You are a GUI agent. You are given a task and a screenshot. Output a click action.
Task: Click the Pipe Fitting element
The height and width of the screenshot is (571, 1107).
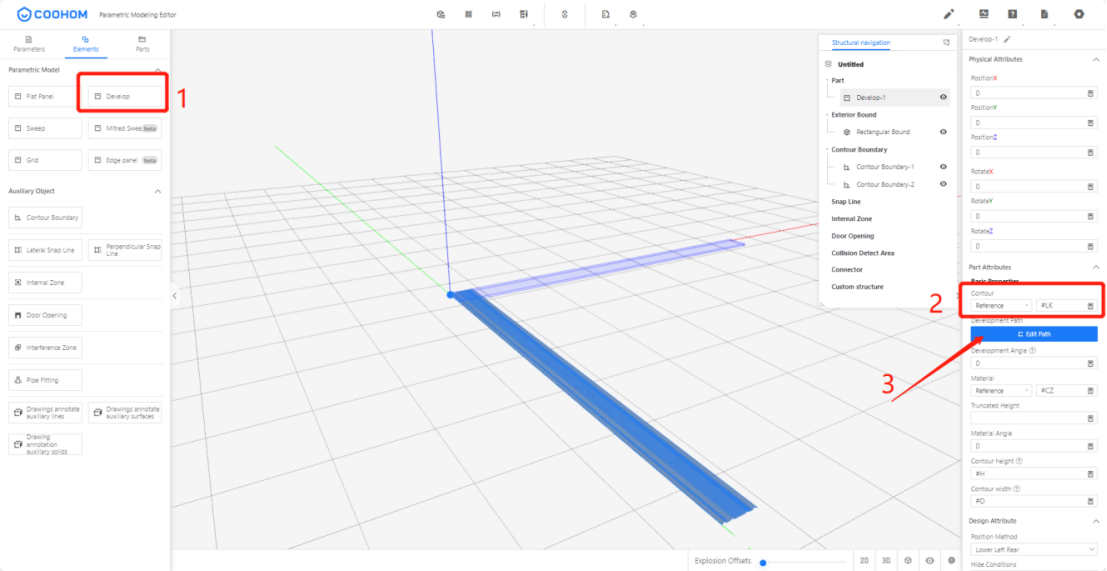45,380
